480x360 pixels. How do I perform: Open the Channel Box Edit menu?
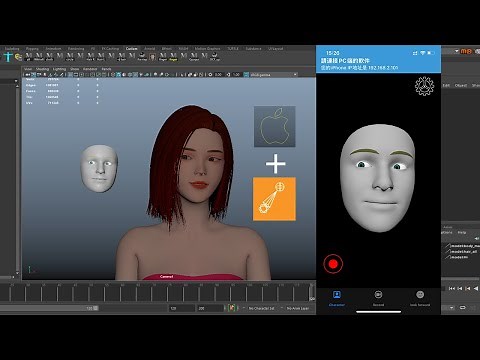(446, 86)
